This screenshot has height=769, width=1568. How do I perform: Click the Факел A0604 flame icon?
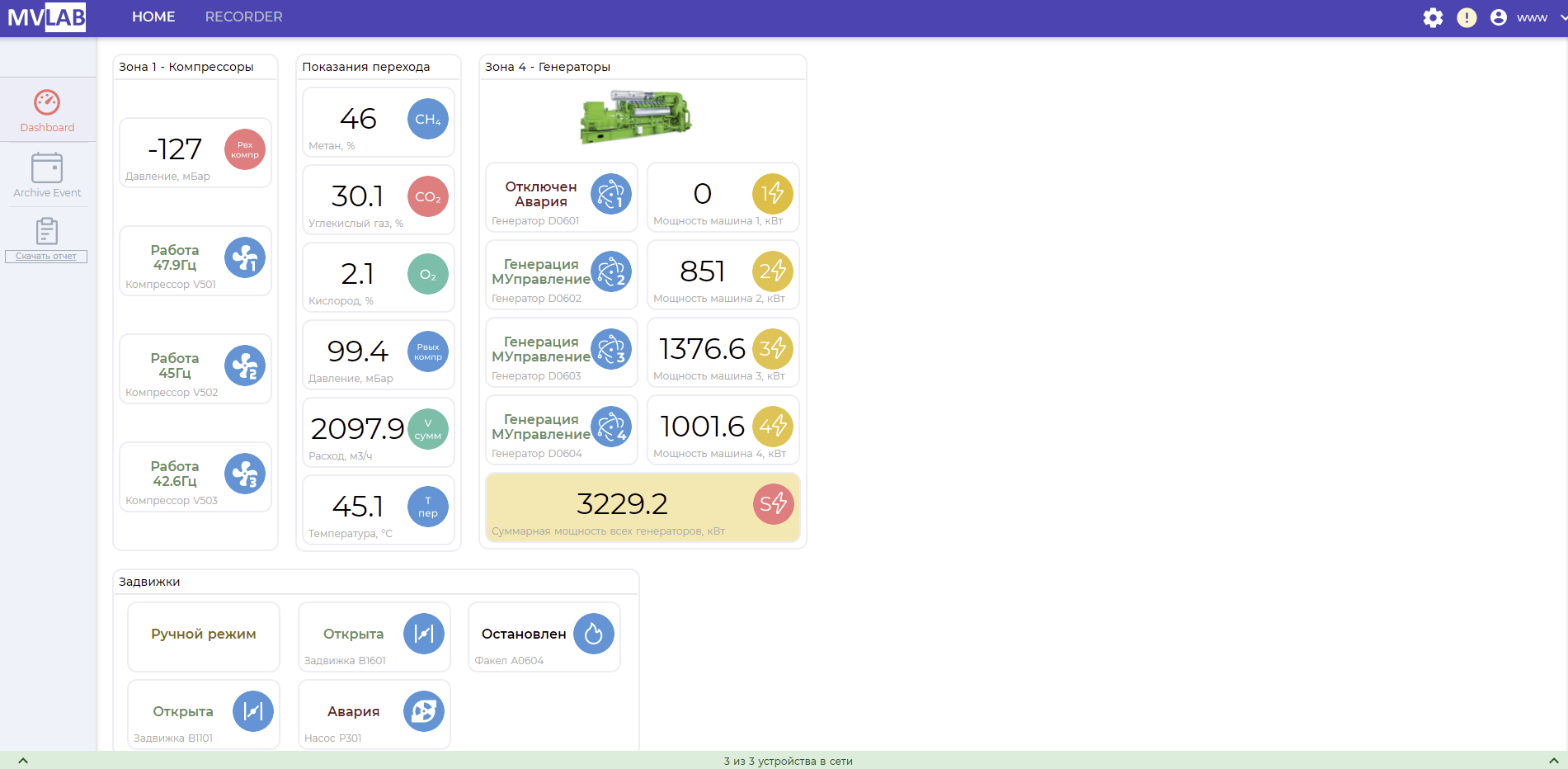pos(593,634)
